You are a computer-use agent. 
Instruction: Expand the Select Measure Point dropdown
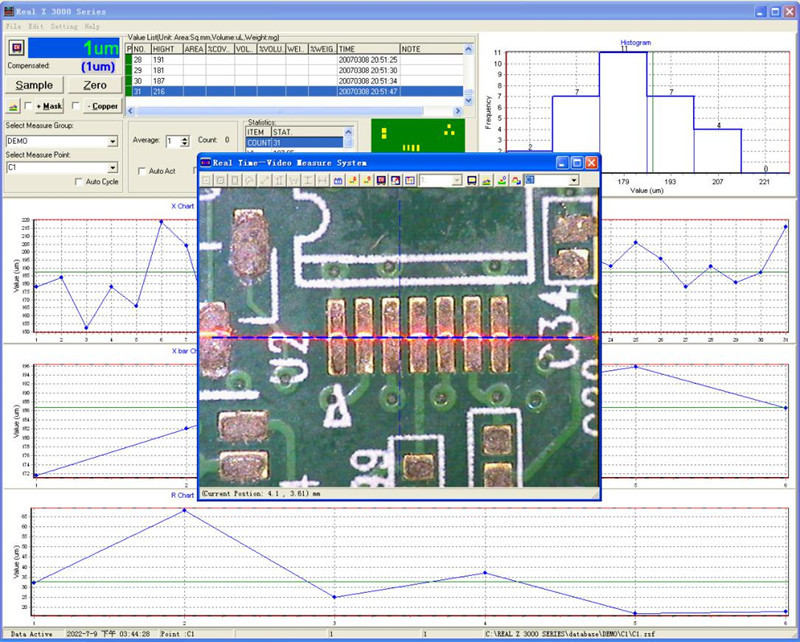click(112, 168)
